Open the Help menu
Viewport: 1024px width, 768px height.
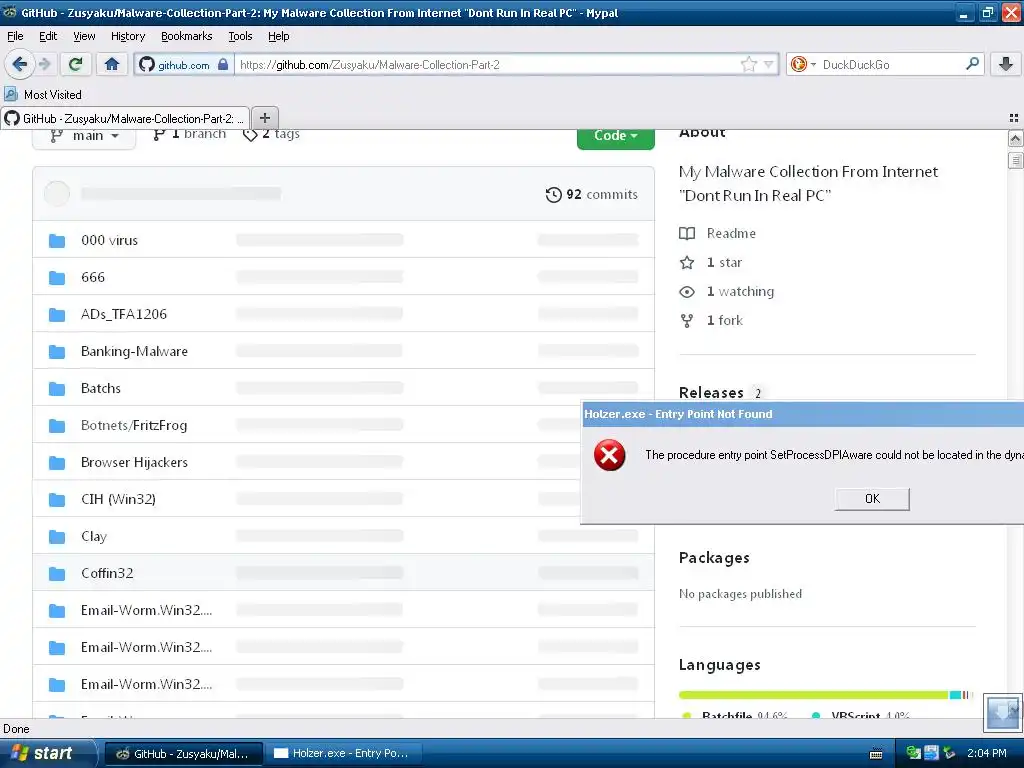278,36
